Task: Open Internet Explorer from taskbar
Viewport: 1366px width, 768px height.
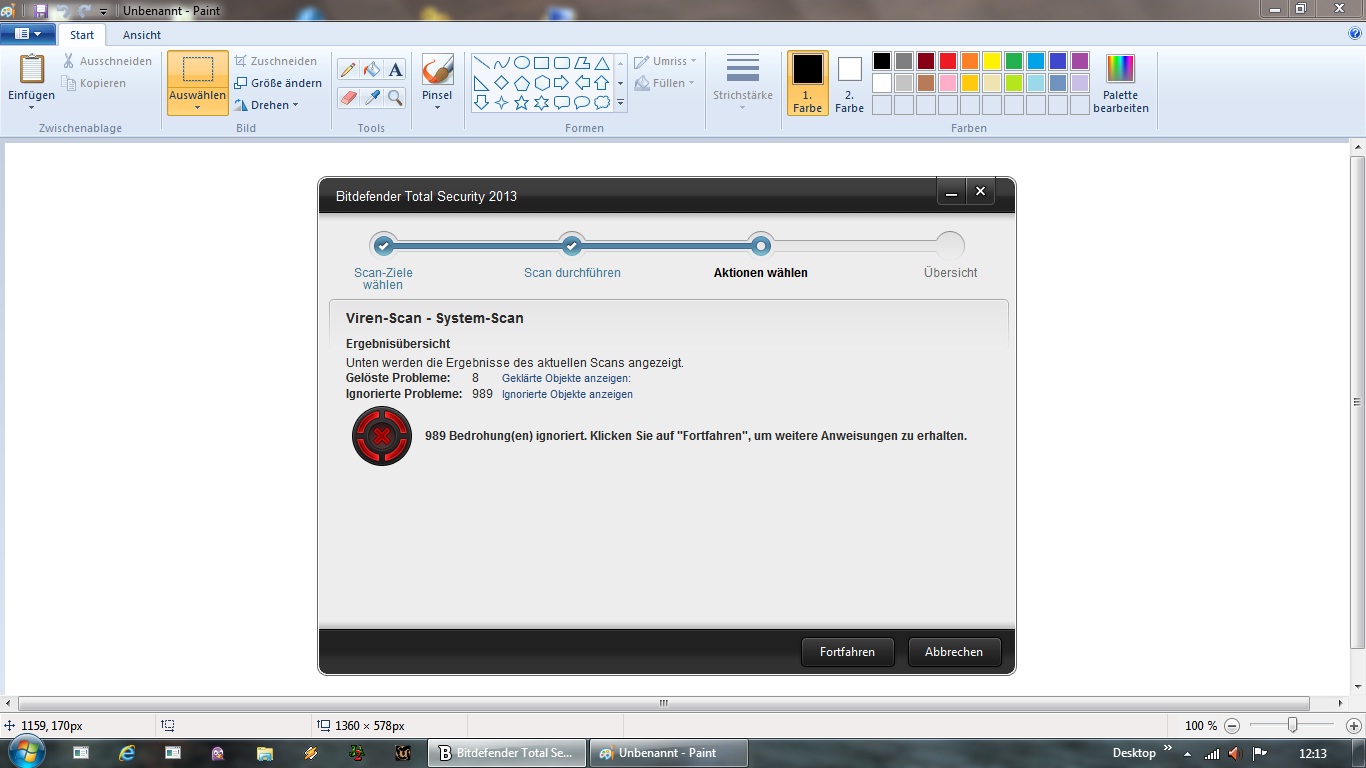Action: (127, 753)
